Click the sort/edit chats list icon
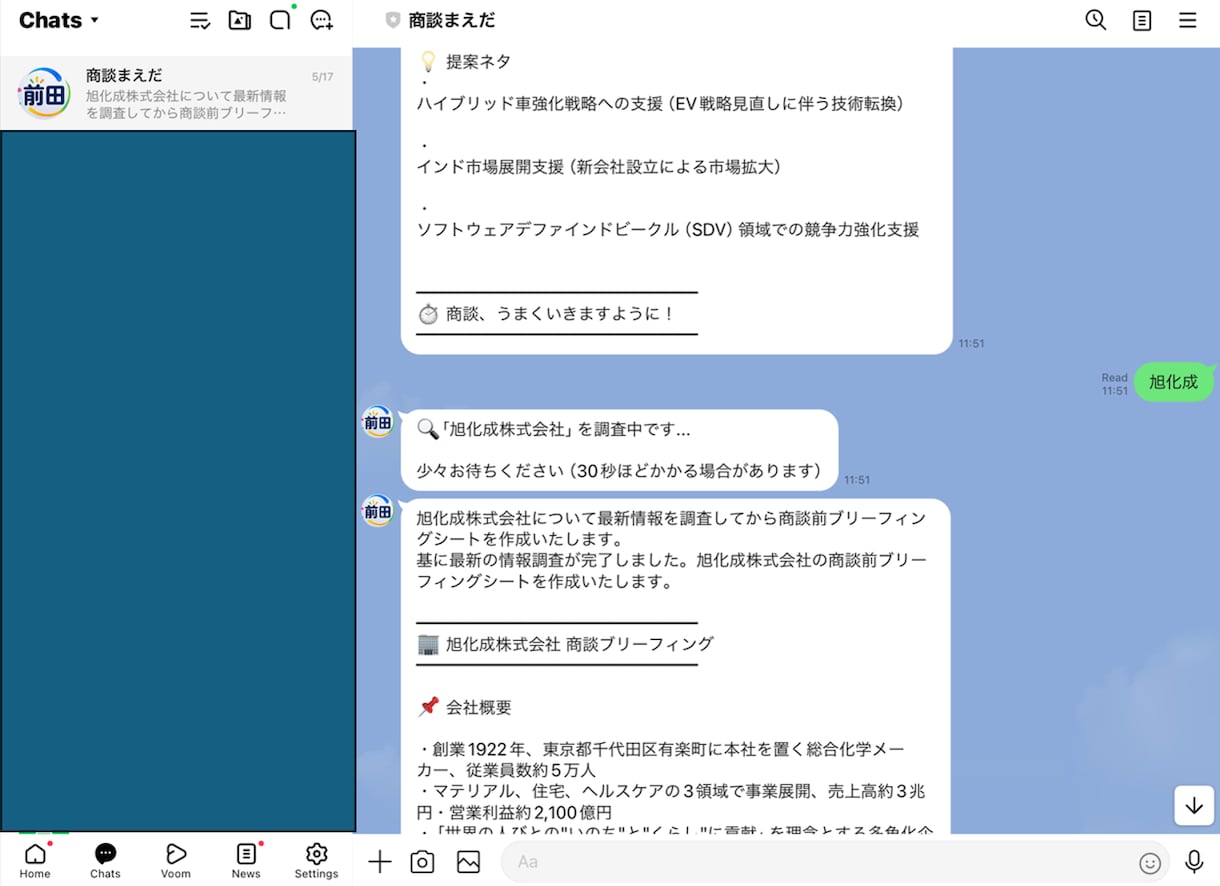The image size is (1220, 886). [x=199, y=20]
